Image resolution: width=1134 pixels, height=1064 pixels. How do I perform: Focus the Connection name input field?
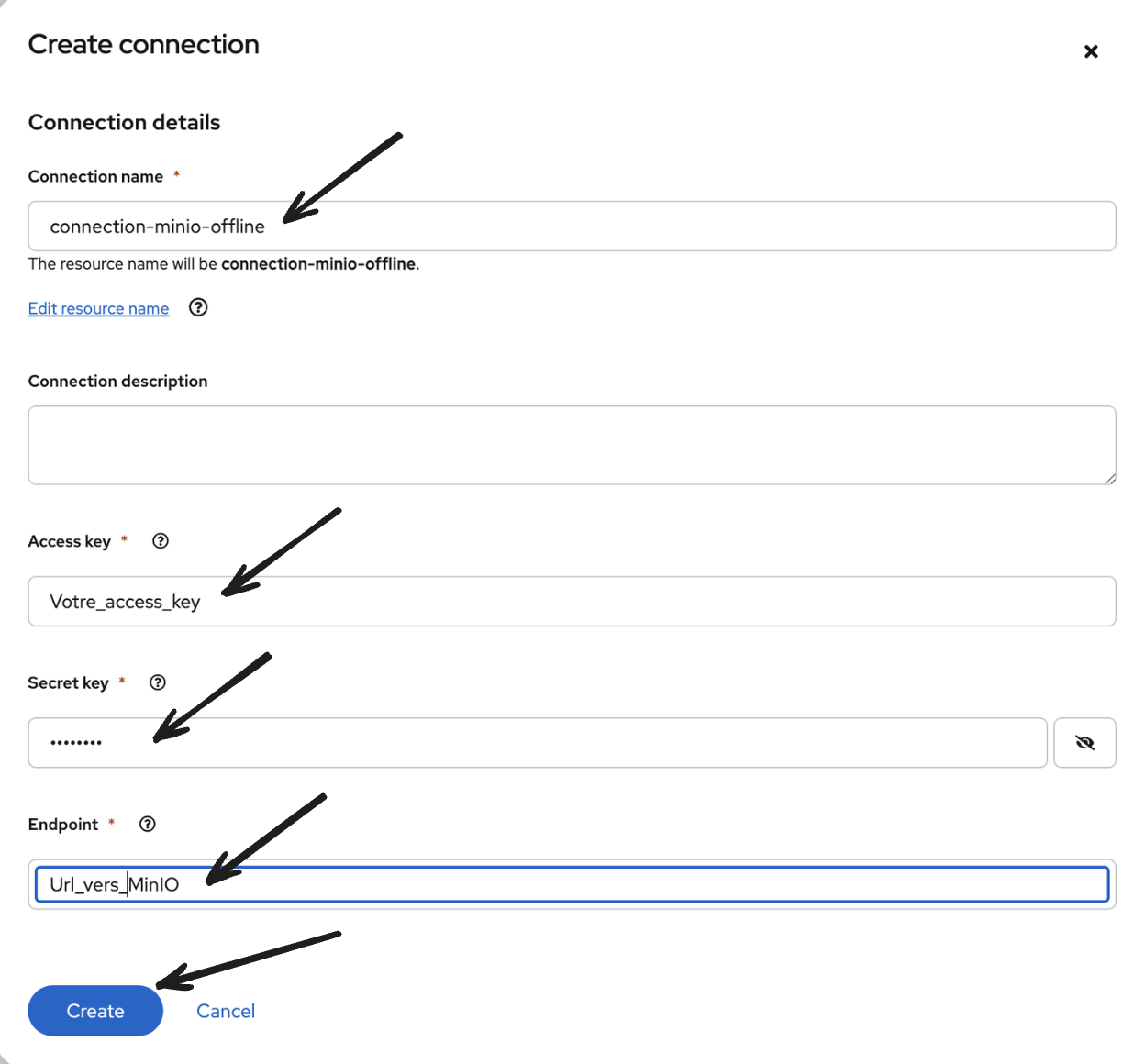point(572,226)
